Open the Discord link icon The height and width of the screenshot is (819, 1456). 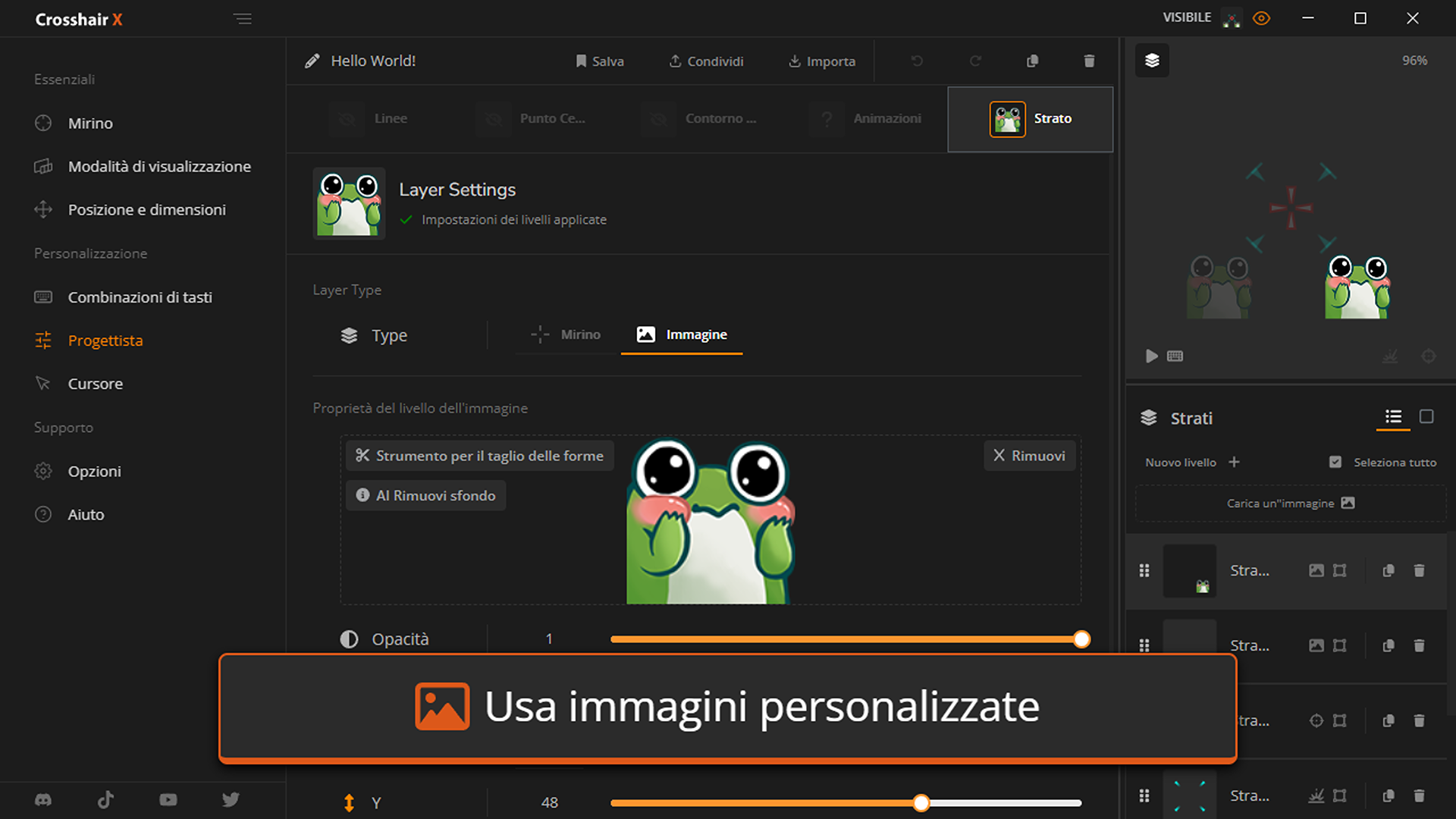click(x=43, y=799)
